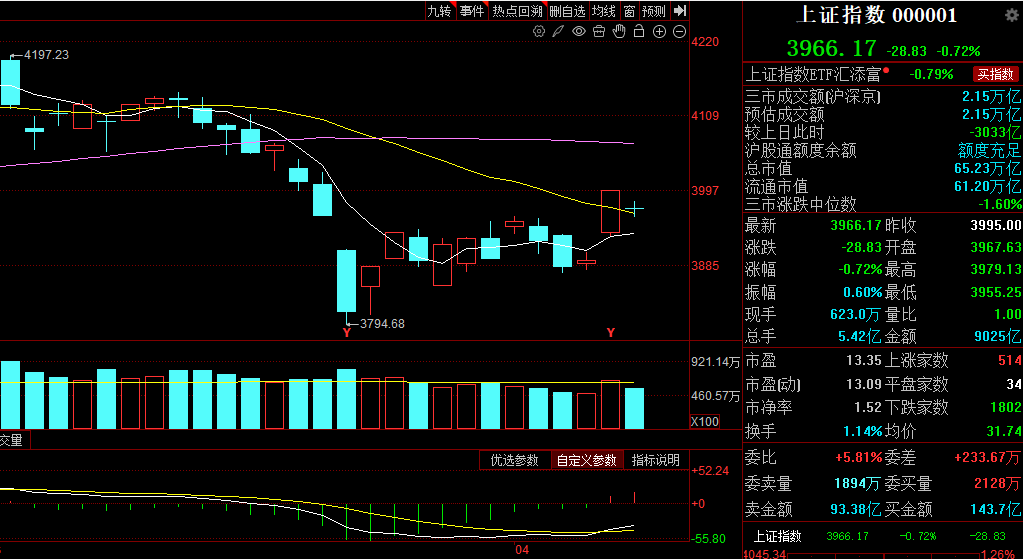Collapse panel with right arrow icon

point(680,11)
